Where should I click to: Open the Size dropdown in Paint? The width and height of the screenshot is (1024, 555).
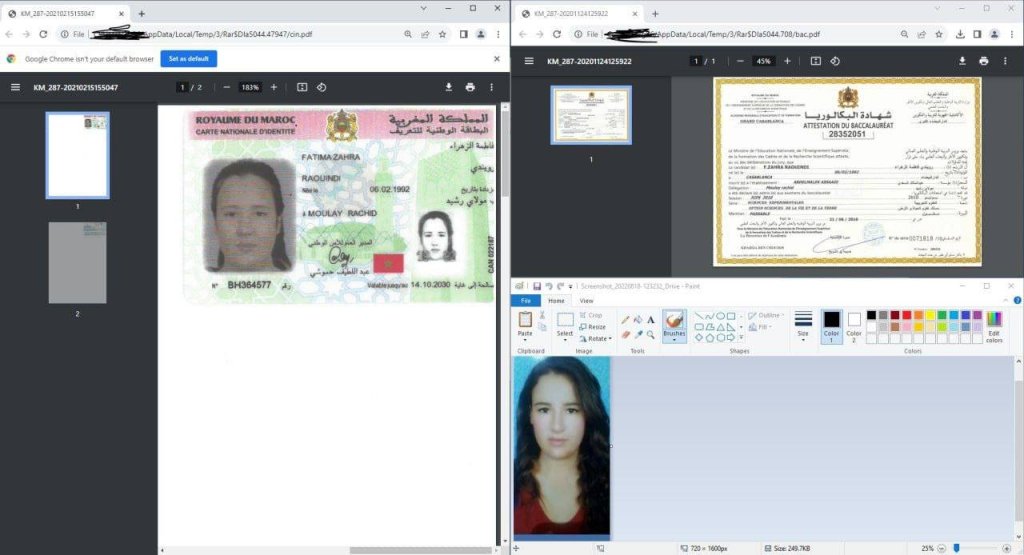(803, 325)
